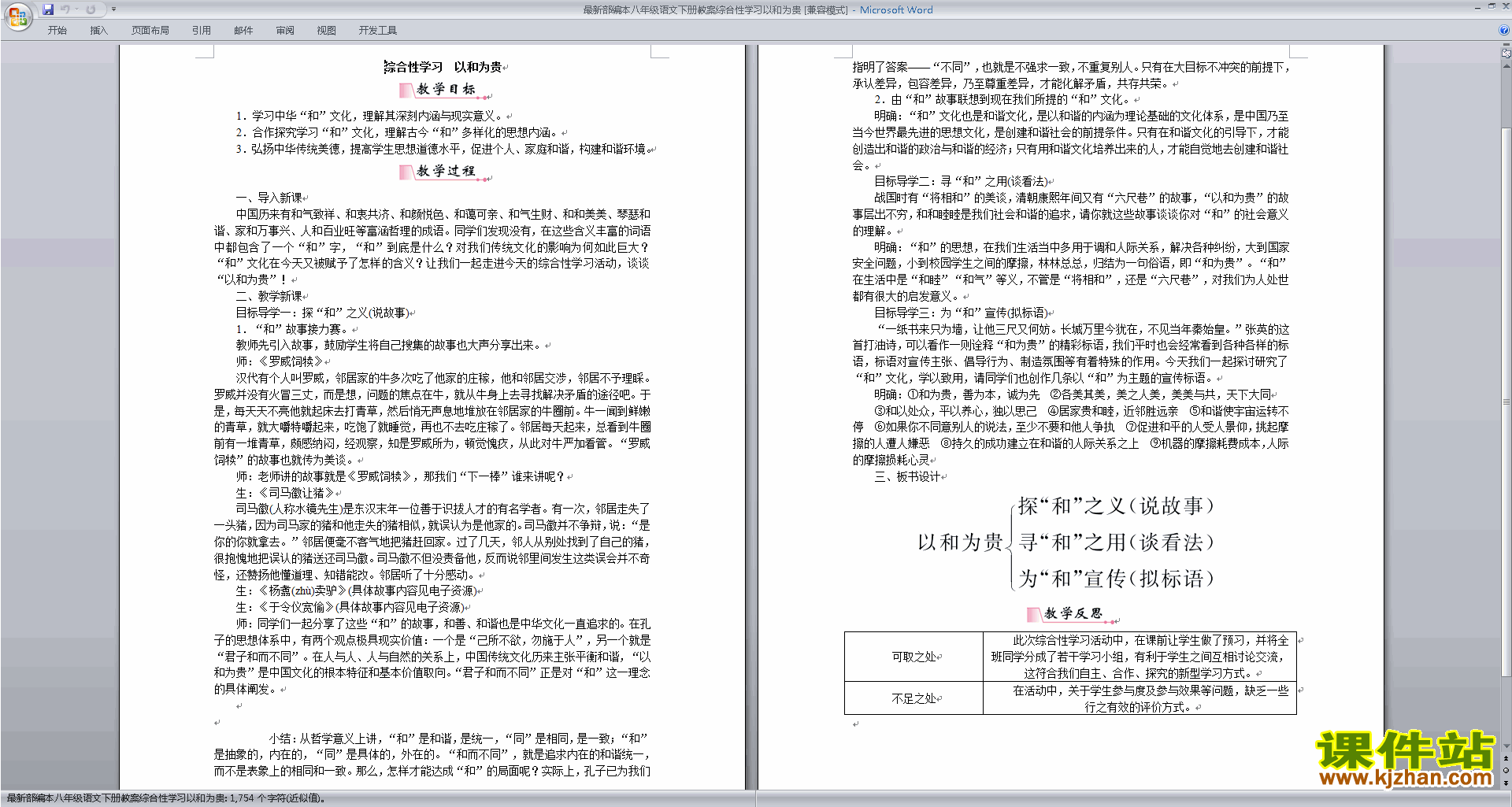Click the 可取之处 table cell
Viewport: 1512px width, 807px height.
pyautogui.click(x=913, y=657)
